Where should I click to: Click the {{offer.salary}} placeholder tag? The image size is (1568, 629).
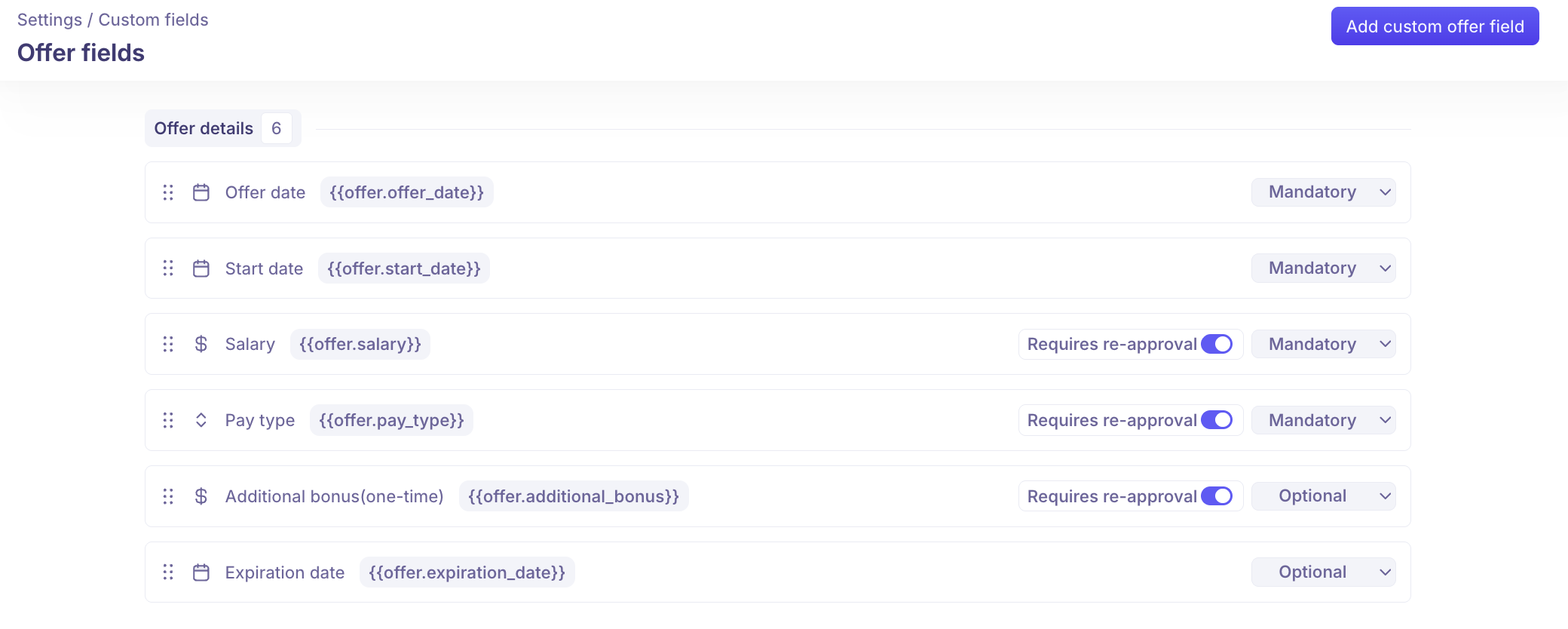coord(360,344)
